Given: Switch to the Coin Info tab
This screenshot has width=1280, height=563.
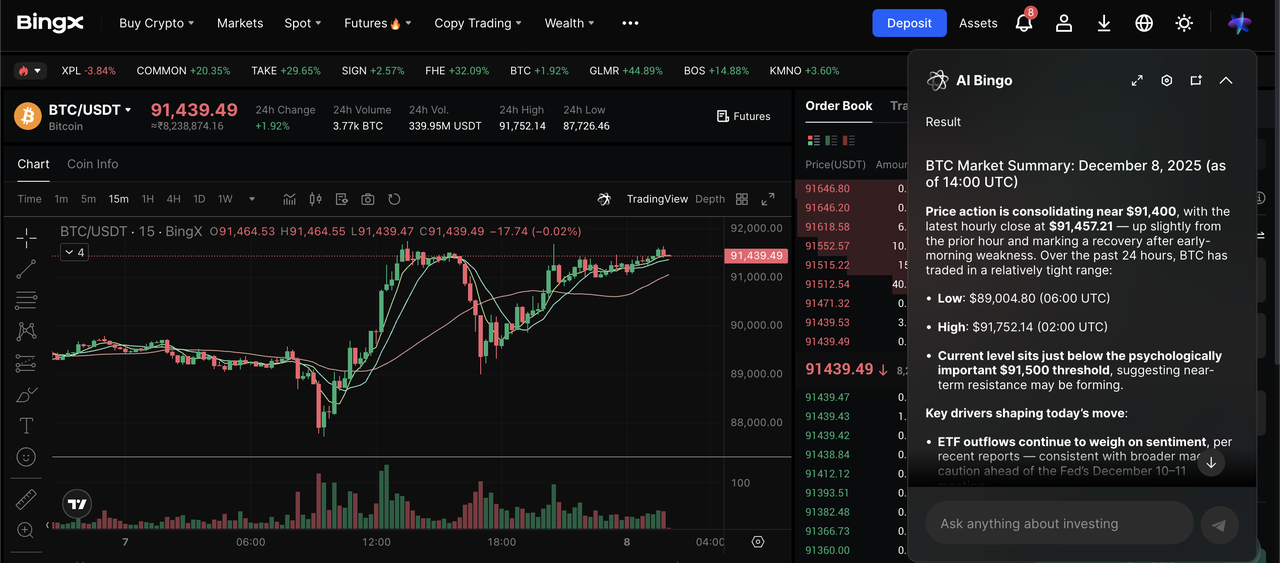Looking at the screenshot, I should point(92,164).
